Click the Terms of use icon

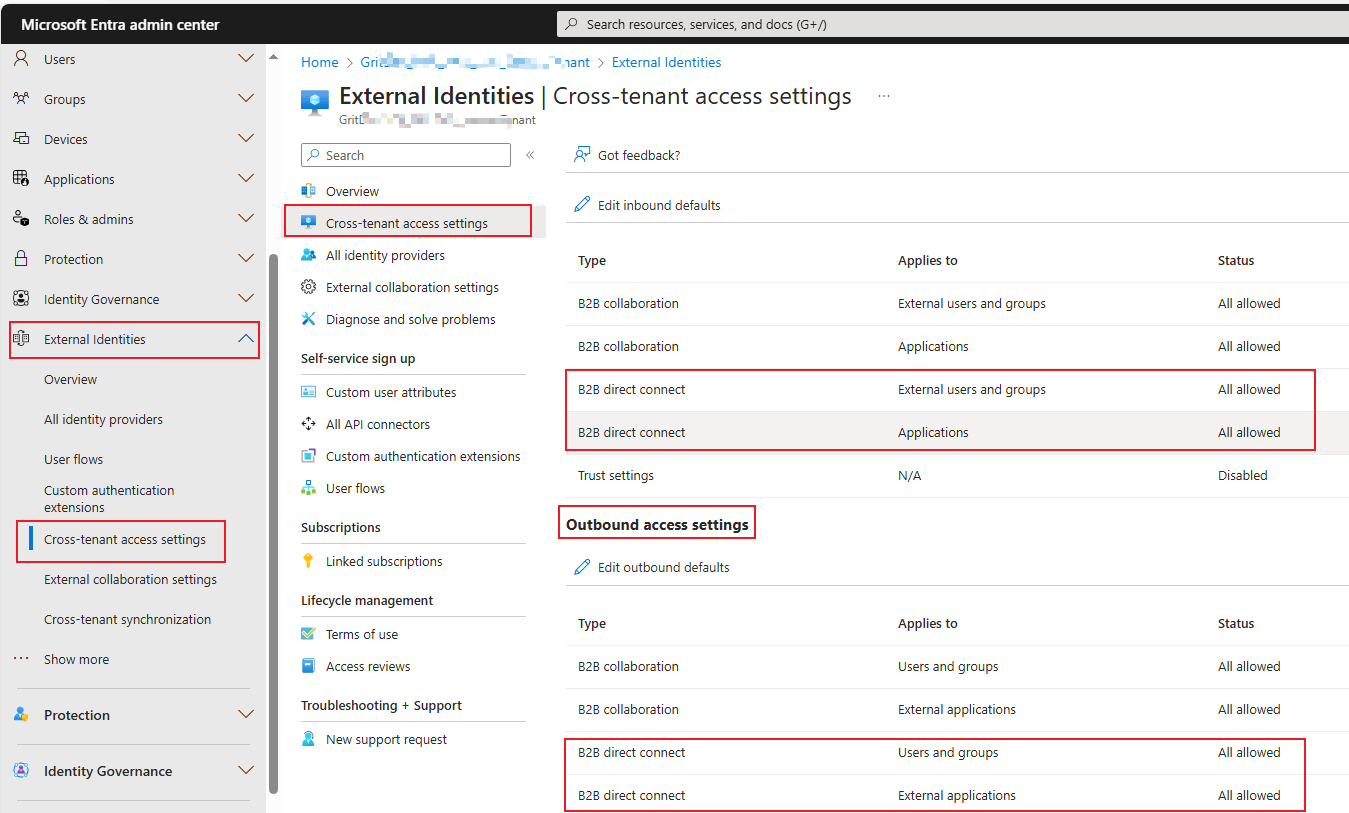[x=309, y=634]
